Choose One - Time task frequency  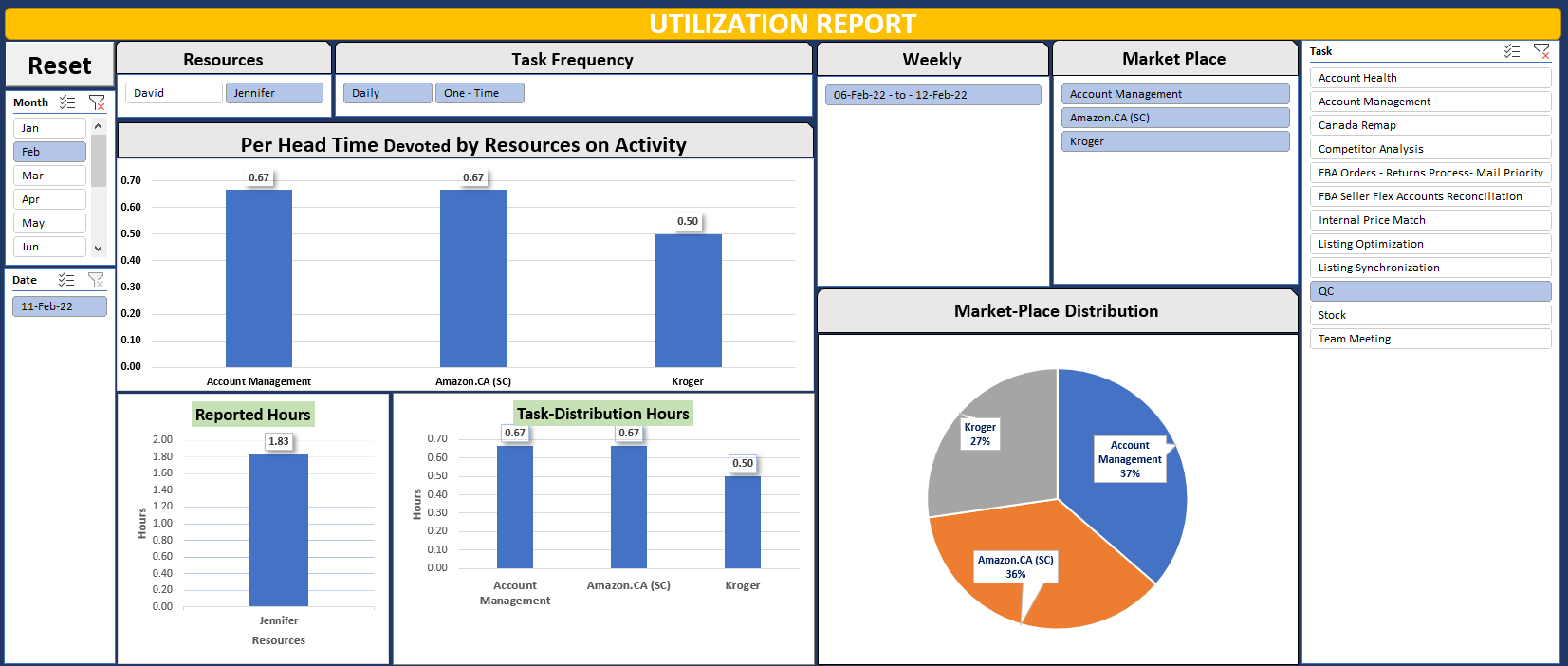coord(480,93)
